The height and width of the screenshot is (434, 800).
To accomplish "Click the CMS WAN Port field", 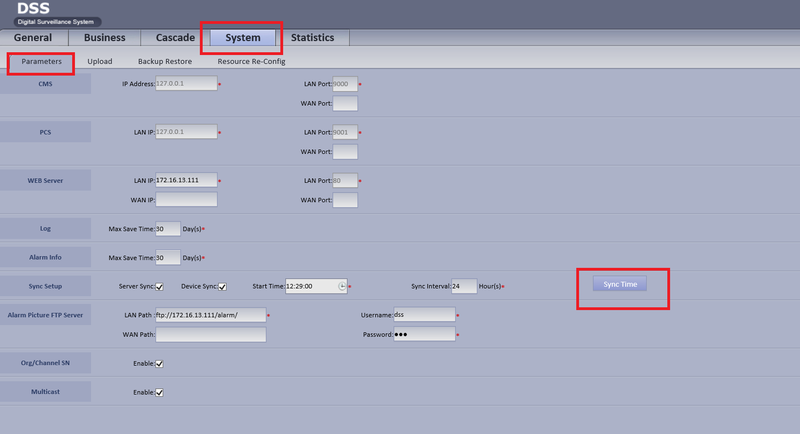I will (x=345, y=103).
